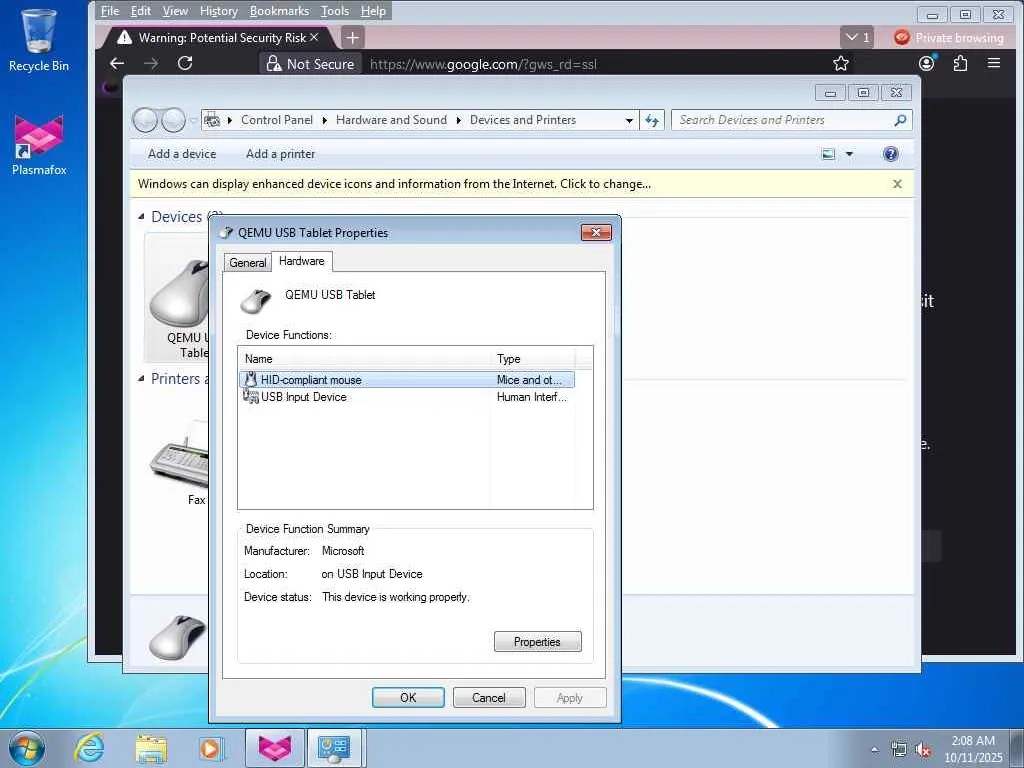Click the network tray icon
The height and width of the screenshot is (768, 1024).
coord(899,750)
